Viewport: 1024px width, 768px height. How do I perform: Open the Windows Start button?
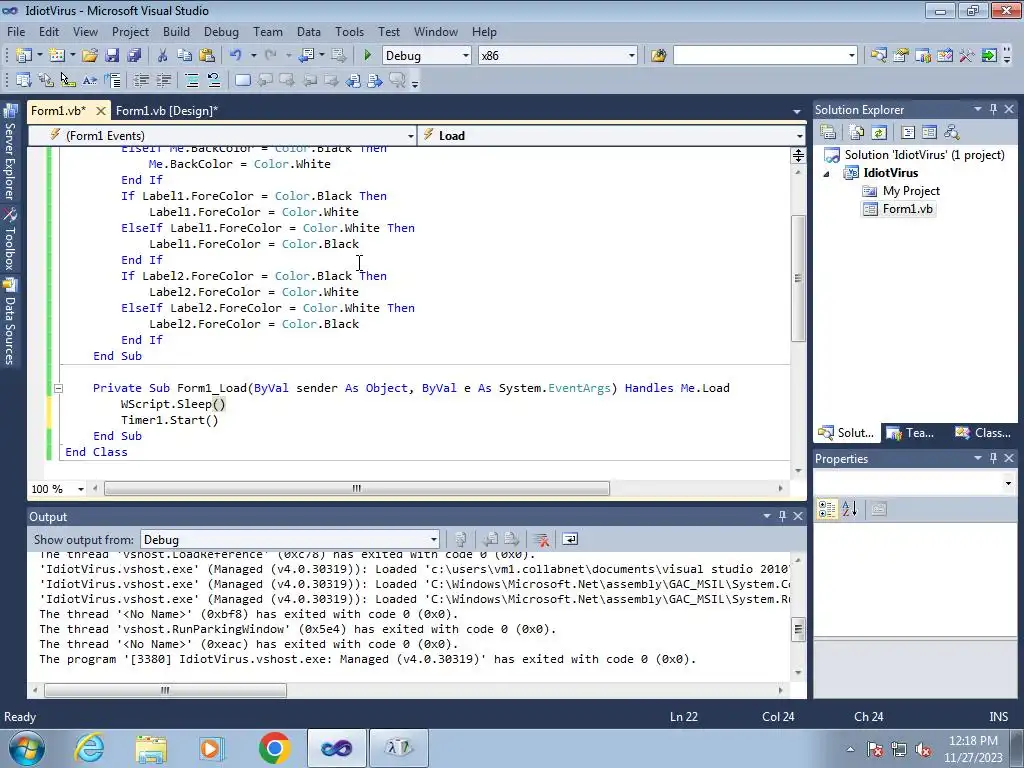26,748
